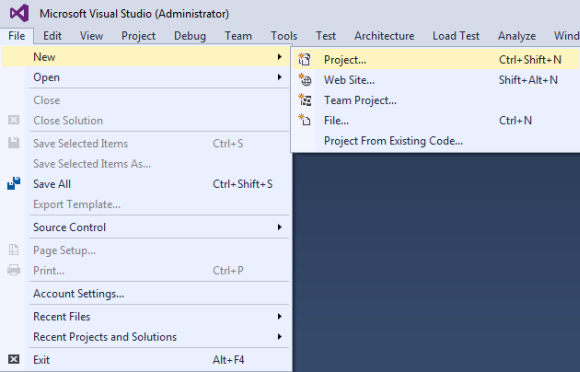
Task: Click the Print printer icon
Action: [14, 270]
